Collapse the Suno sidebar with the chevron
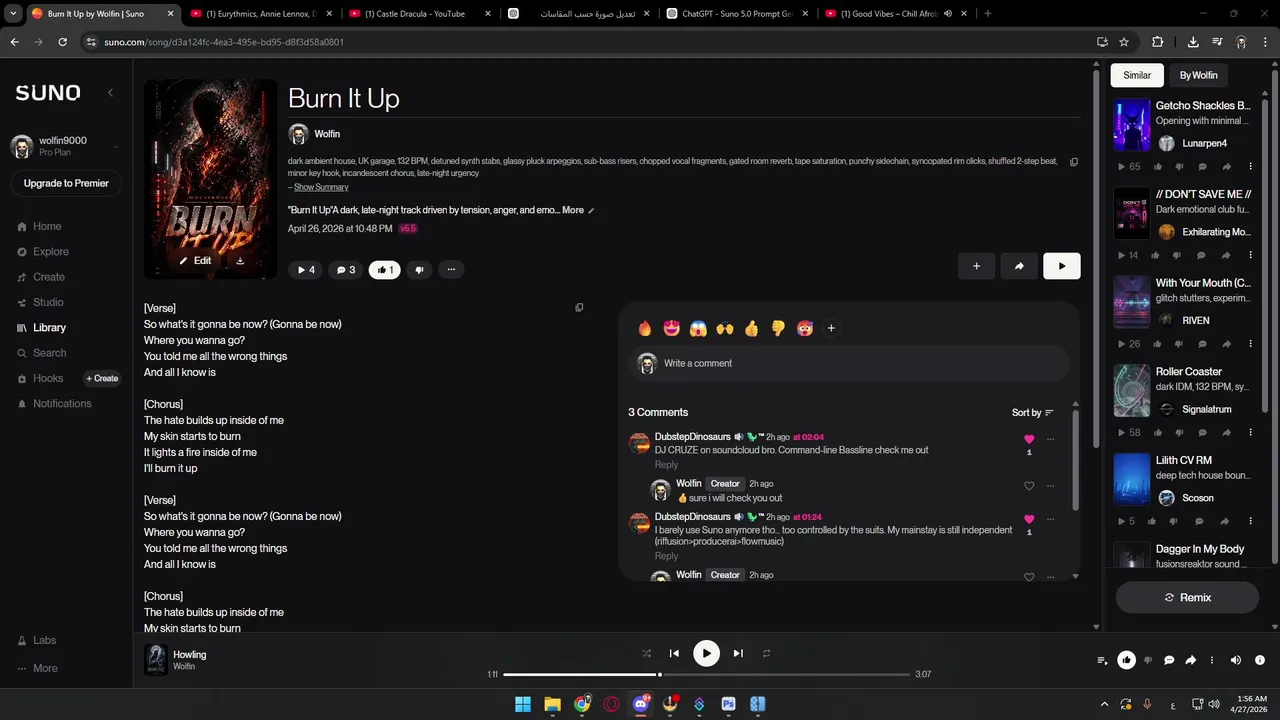1280x720 pixels. coord(110,92)
